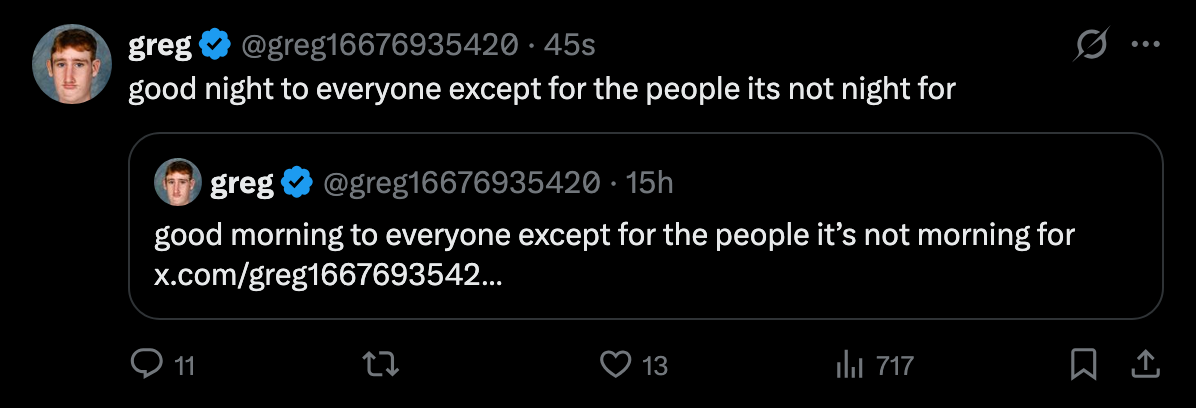The height and width of the screenshot is (408, 1196).
Task: Click the small avatar in quoted tweet
Action: pyautogui.click(x=179, y=183)
